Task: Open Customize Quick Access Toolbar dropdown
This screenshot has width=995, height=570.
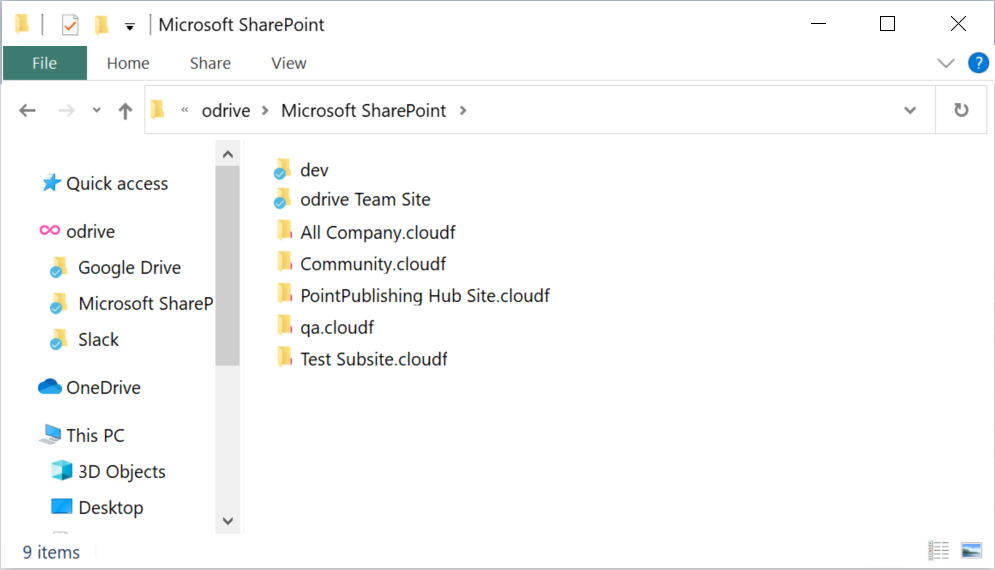Action: pyautogui.click(x=130, y=26)
